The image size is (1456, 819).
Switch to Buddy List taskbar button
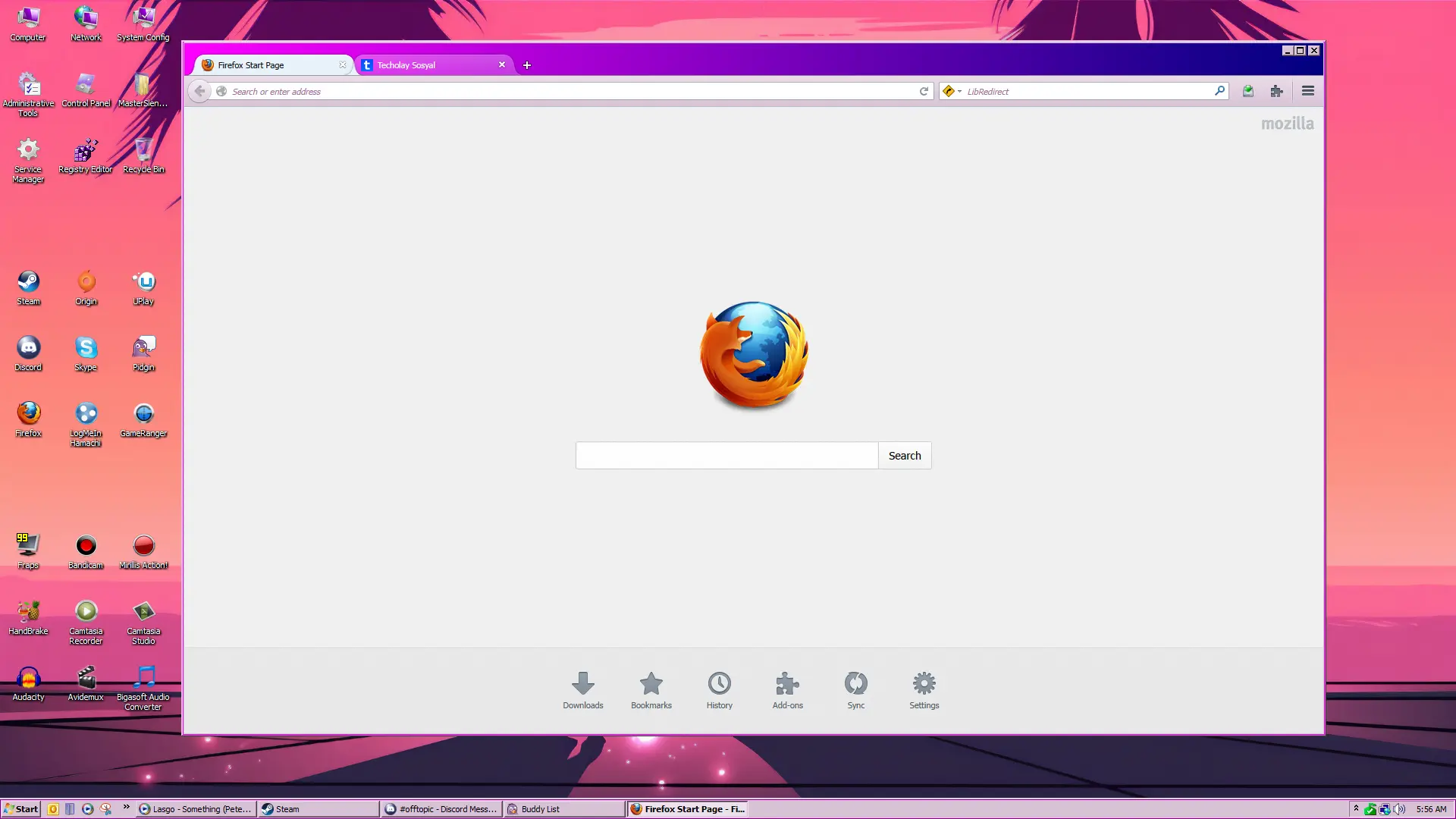564,809
